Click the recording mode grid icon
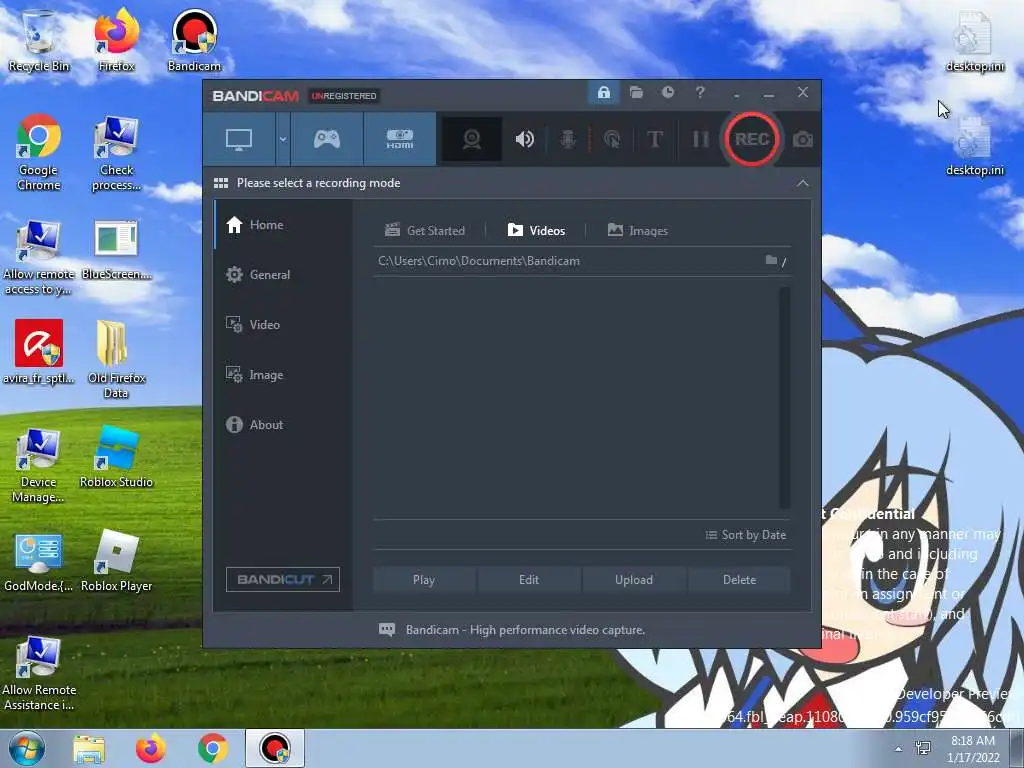Image resolution: width=1024 pixels, height=768 pixels. point(221,183)
